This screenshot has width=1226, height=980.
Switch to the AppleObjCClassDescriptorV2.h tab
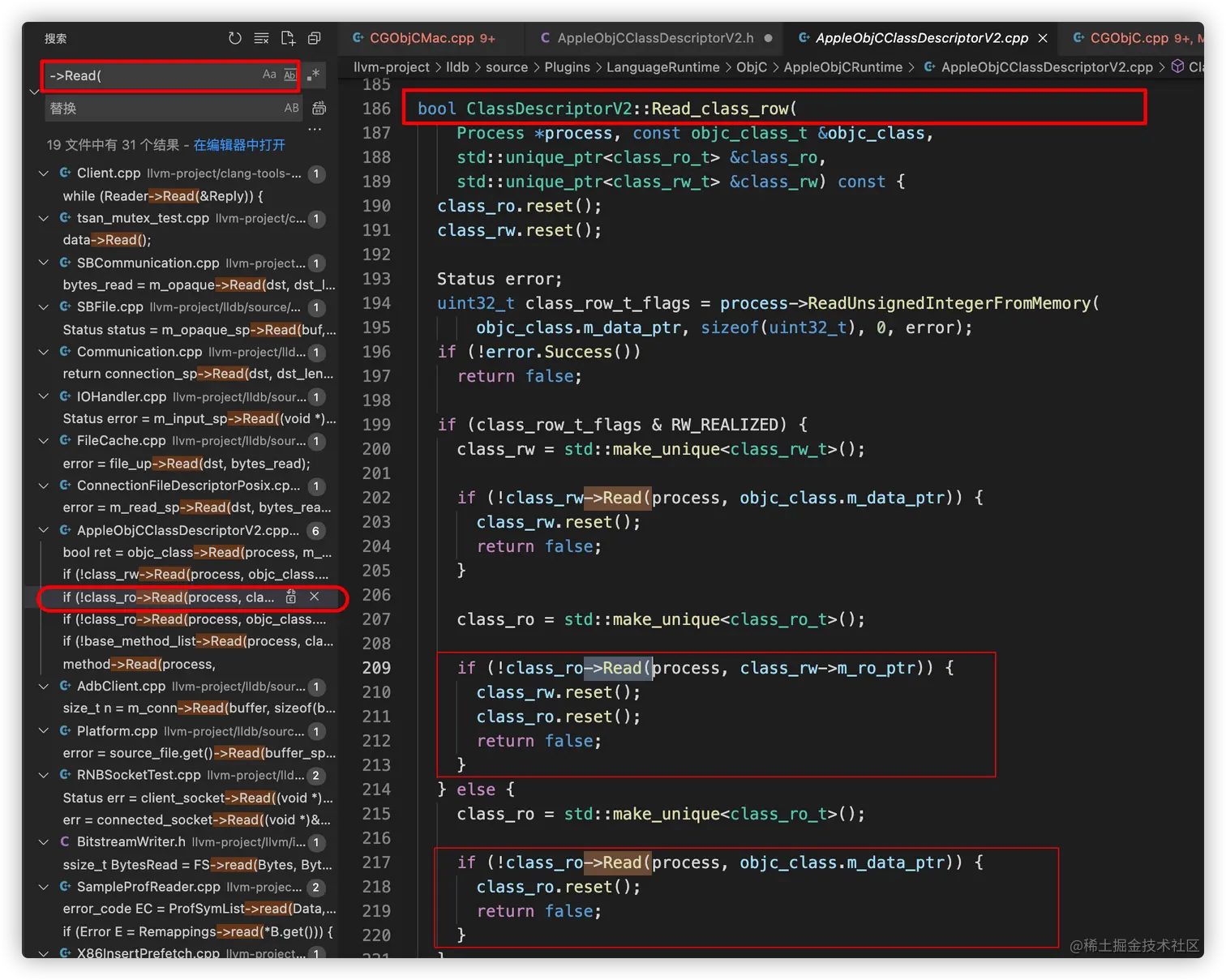click(656, 38)
